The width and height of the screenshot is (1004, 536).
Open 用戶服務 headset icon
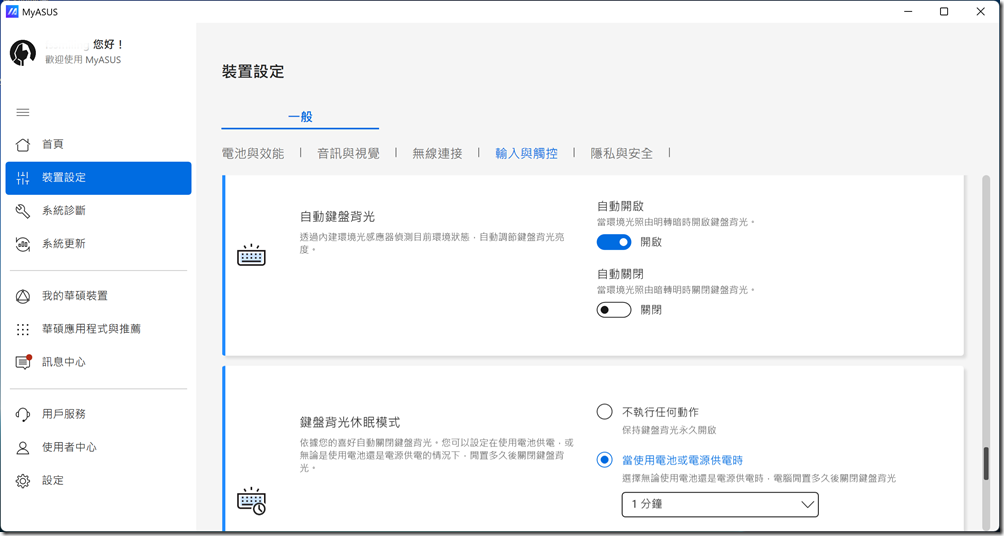(23, 414)
